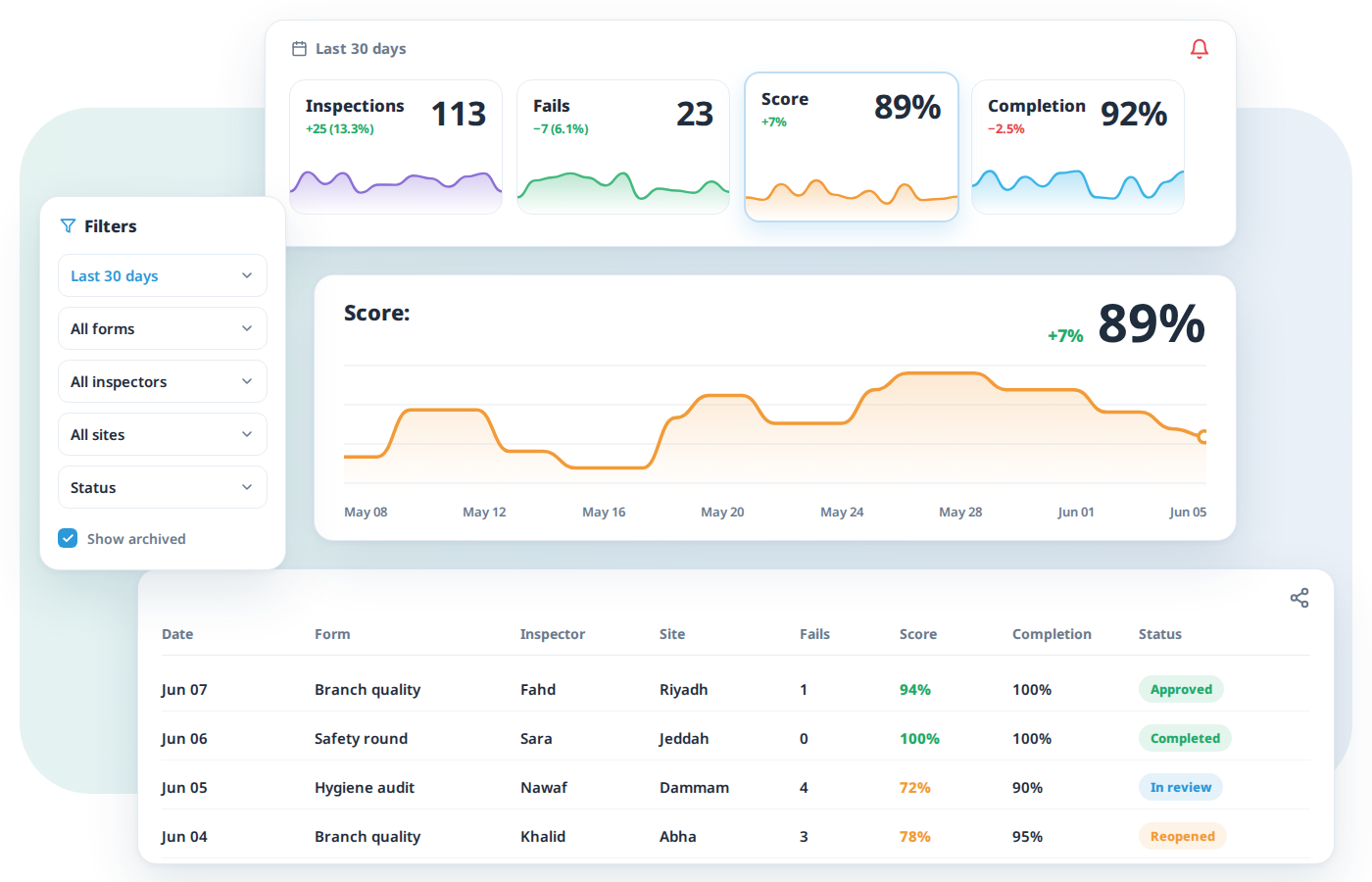
Task: Click the Riyadh site cell
Action: pos(684,690)
